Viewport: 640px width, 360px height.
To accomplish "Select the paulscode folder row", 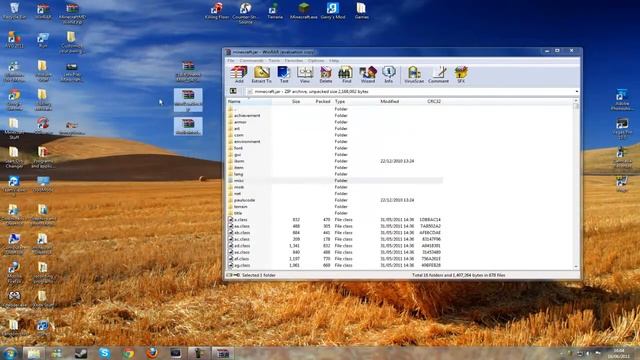I will (335, 200).
